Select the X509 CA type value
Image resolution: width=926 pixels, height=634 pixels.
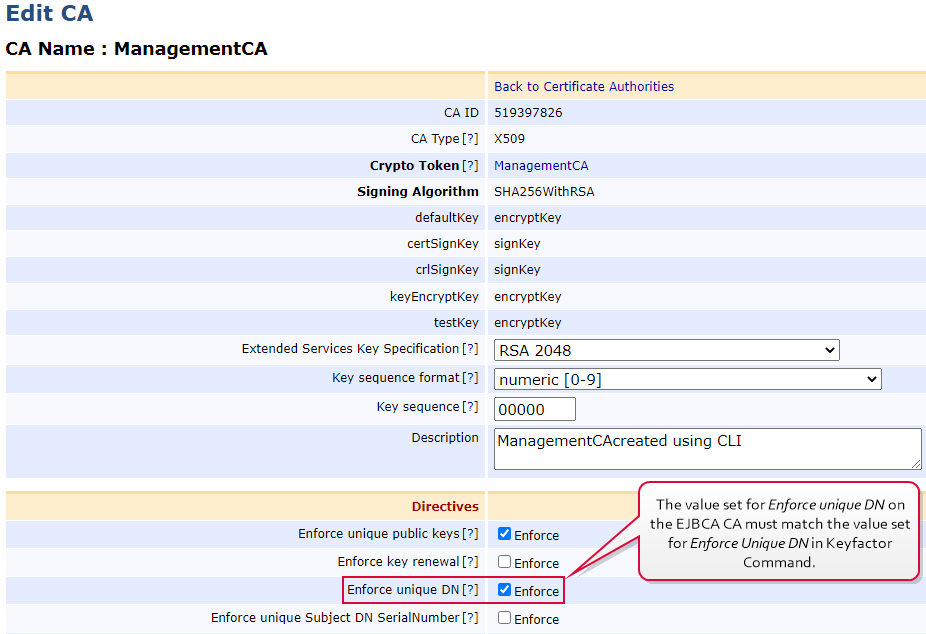tap(509, 139)
